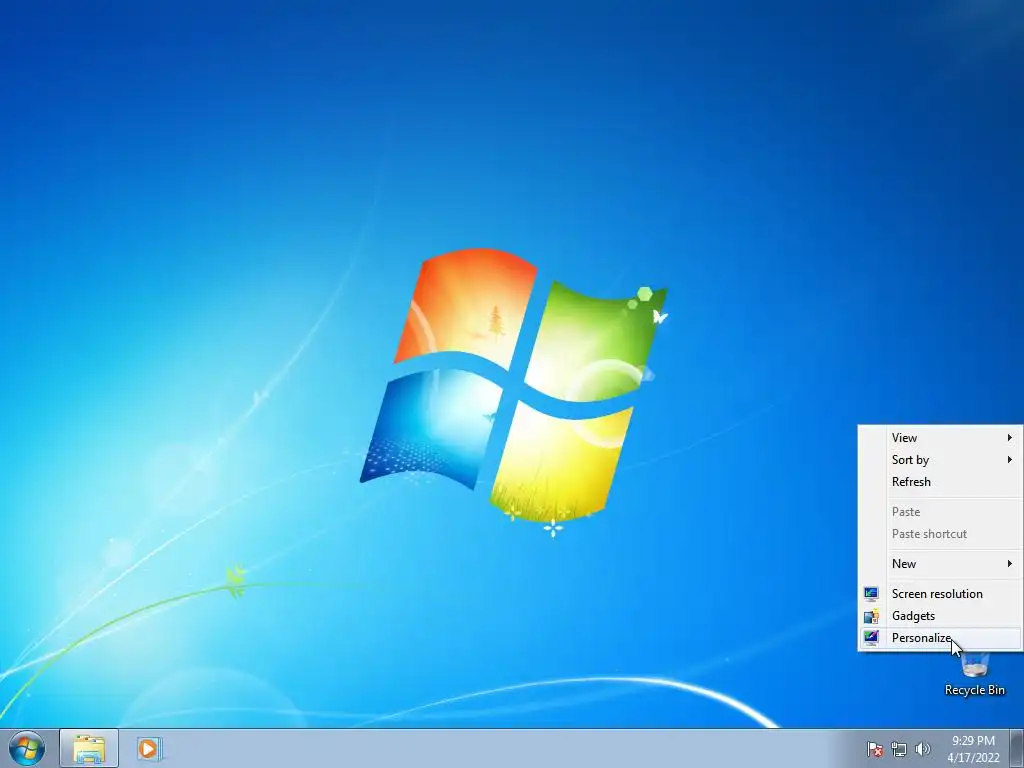The image size is (1024, 768).
Task: Open the View submenu
Action: point(940,438)
